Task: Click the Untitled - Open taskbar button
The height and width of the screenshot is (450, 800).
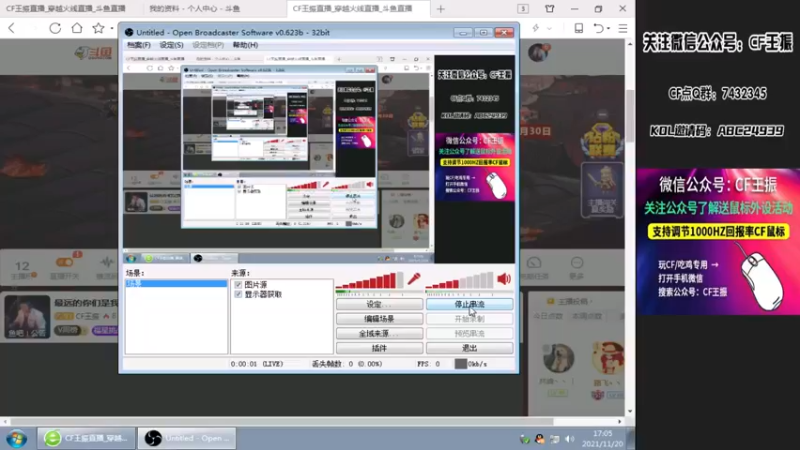Action: point(187,438)
